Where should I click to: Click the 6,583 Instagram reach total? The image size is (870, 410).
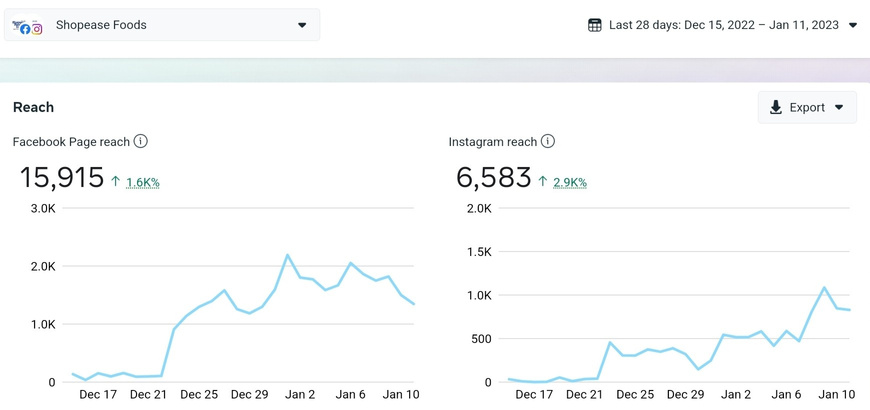[494, 178]
